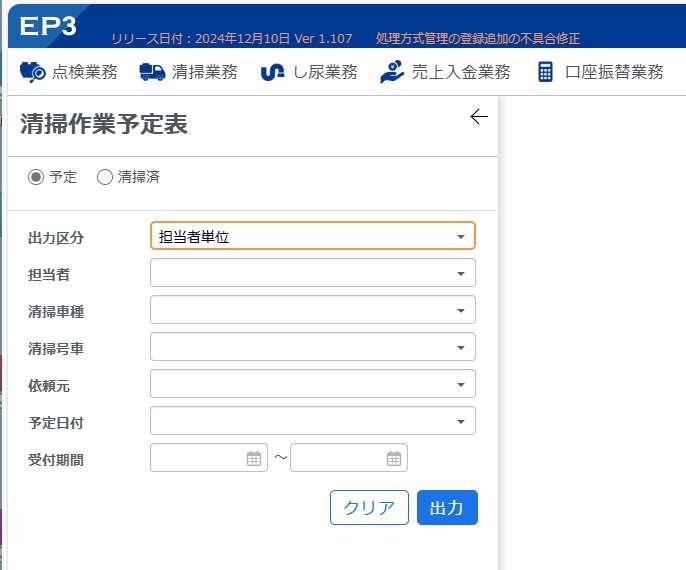
Task: Click the し尿業務 pipe icon
Action: click(x=272, y=73)
